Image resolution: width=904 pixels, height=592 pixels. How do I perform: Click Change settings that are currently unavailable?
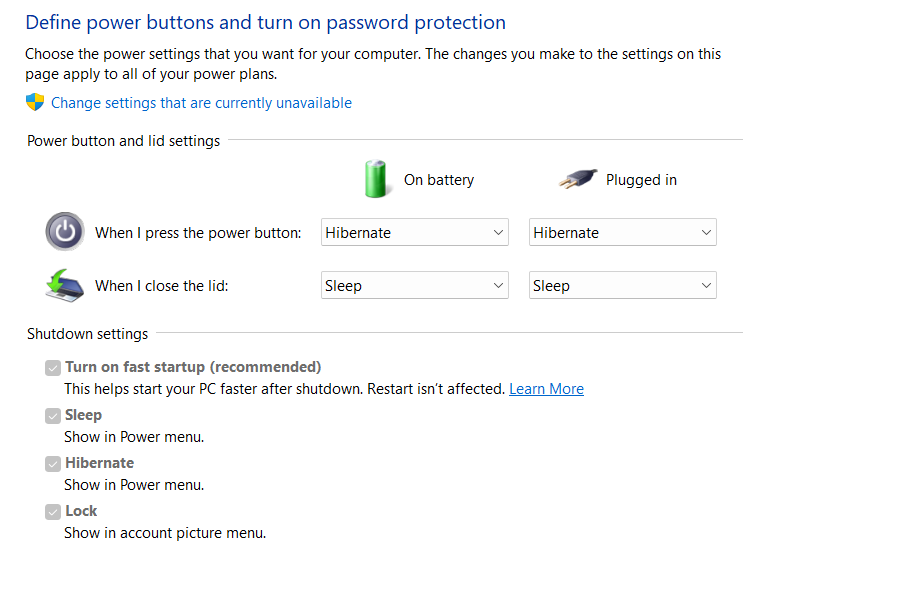(x=200, y=102)
